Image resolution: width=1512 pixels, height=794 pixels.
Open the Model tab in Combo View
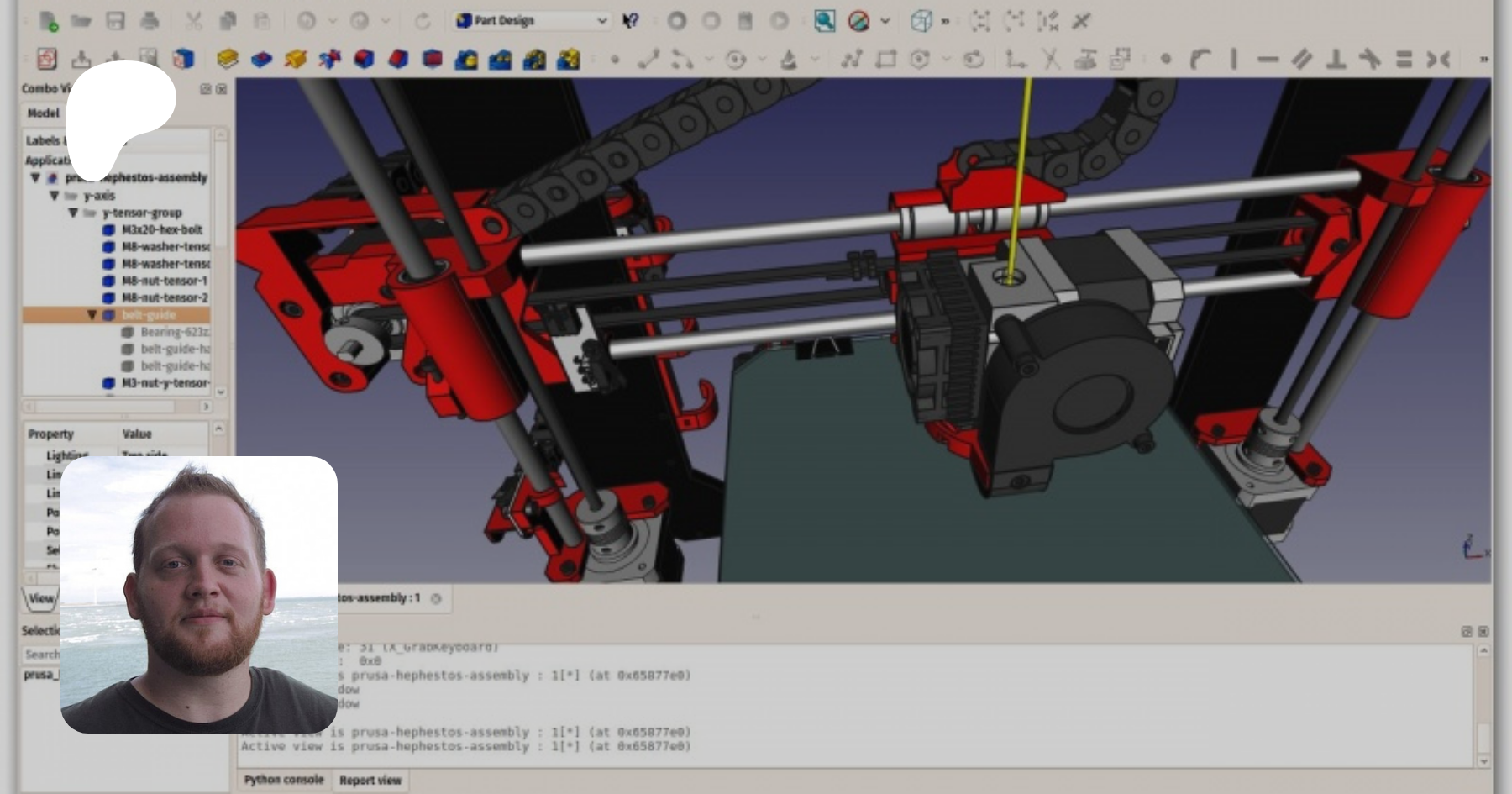[x=43, y=113]
